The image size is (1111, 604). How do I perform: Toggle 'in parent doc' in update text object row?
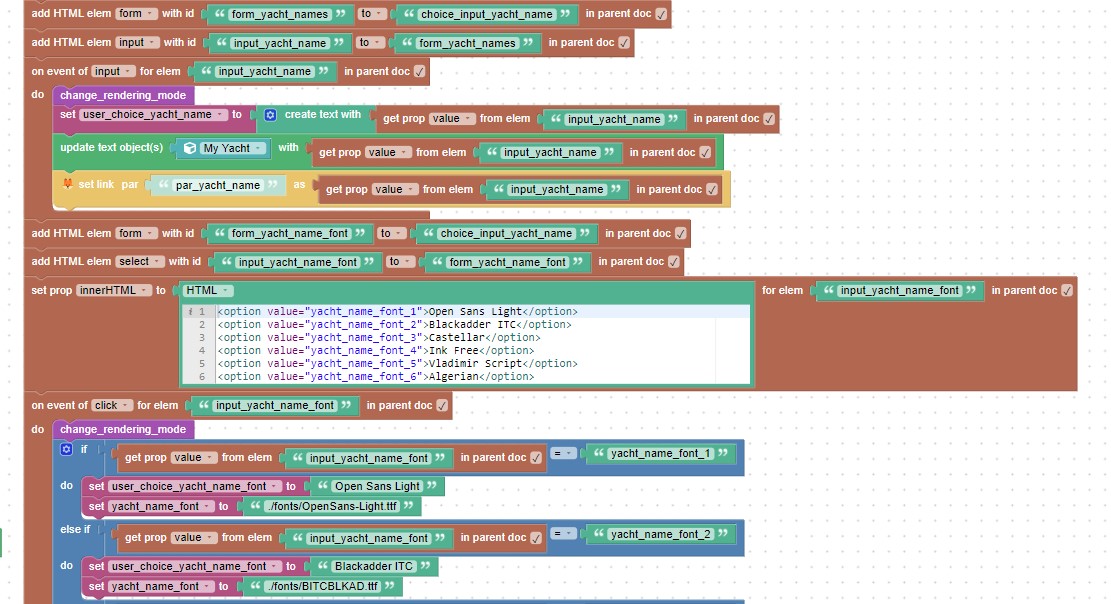[x=706, y=152]
